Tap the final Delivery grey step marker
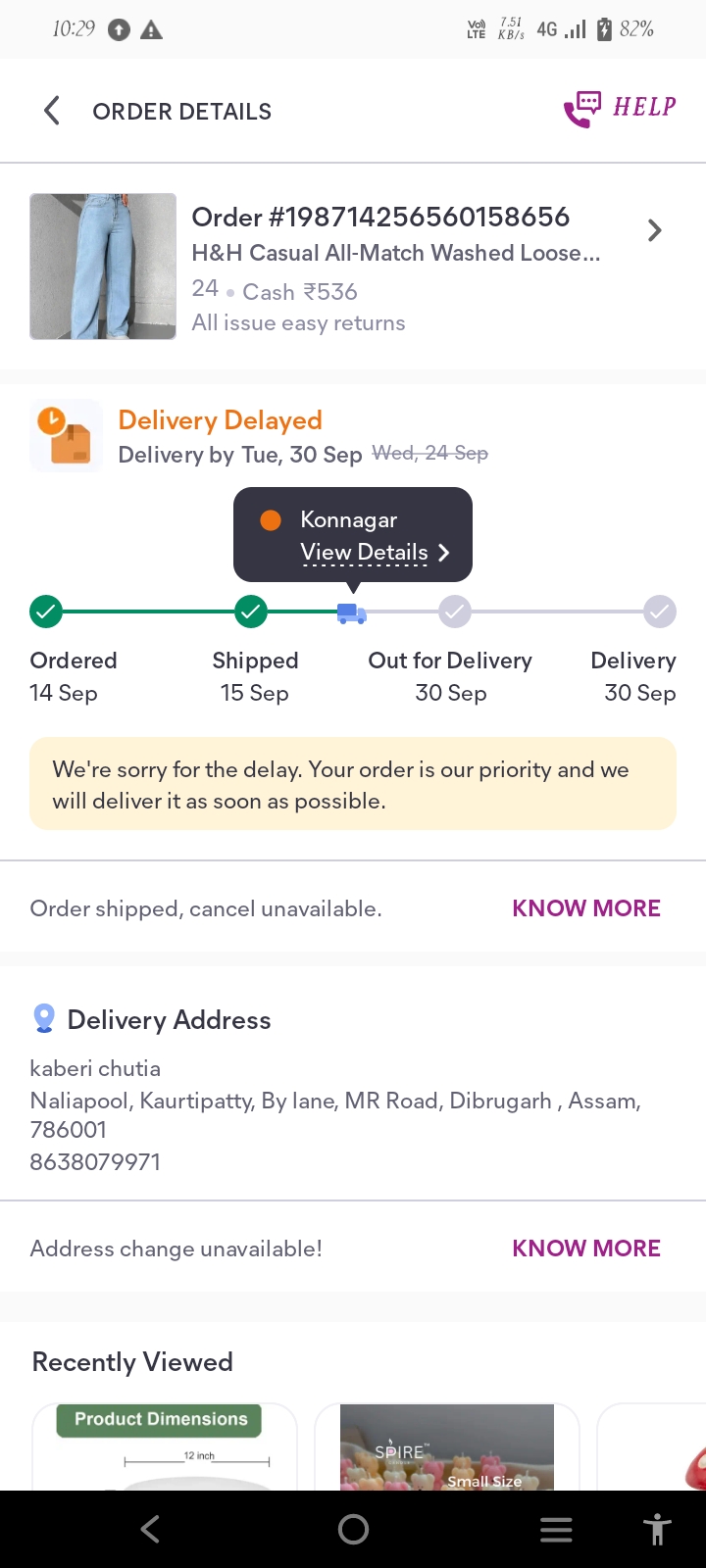Screen dimensions: 706x1568 coord(660,612)
